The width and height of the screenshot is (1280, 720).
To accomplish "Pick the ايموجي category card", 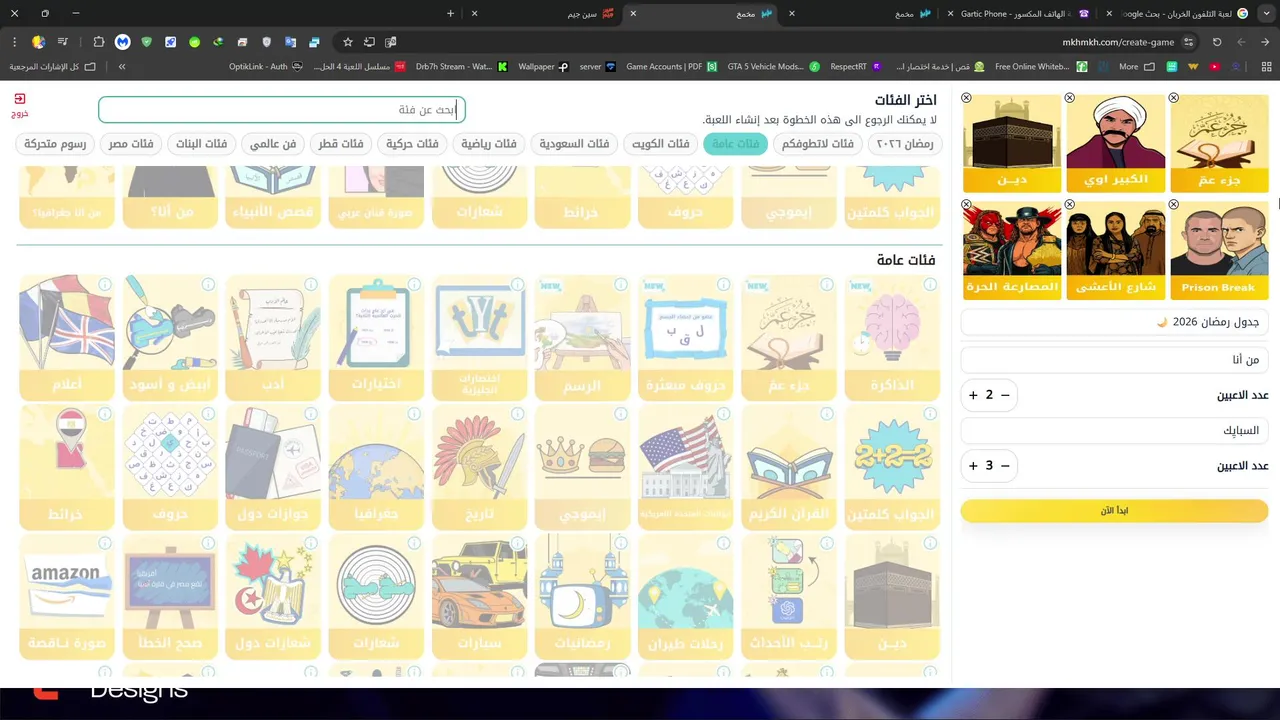I will (x=582, y=467).
